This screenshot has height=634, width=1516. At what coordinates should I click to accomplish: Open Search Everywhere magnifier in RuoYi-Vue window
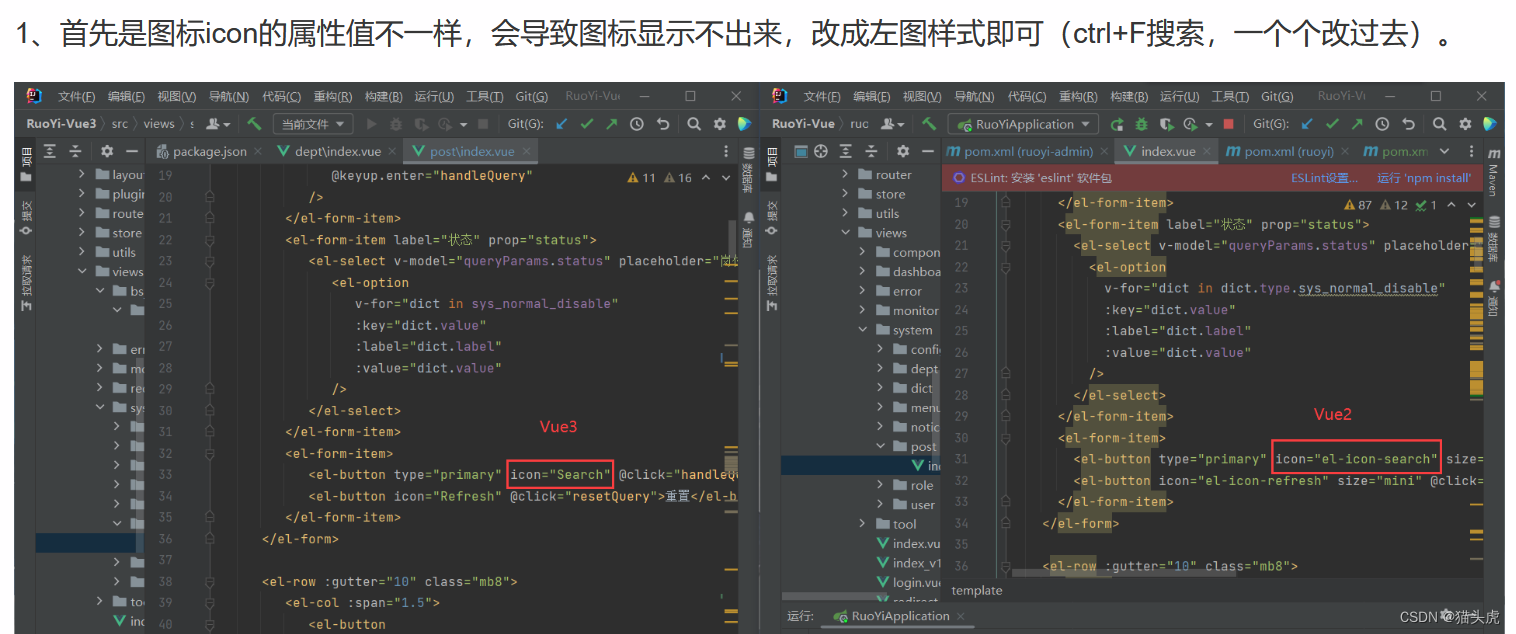tap(1439, 124)
